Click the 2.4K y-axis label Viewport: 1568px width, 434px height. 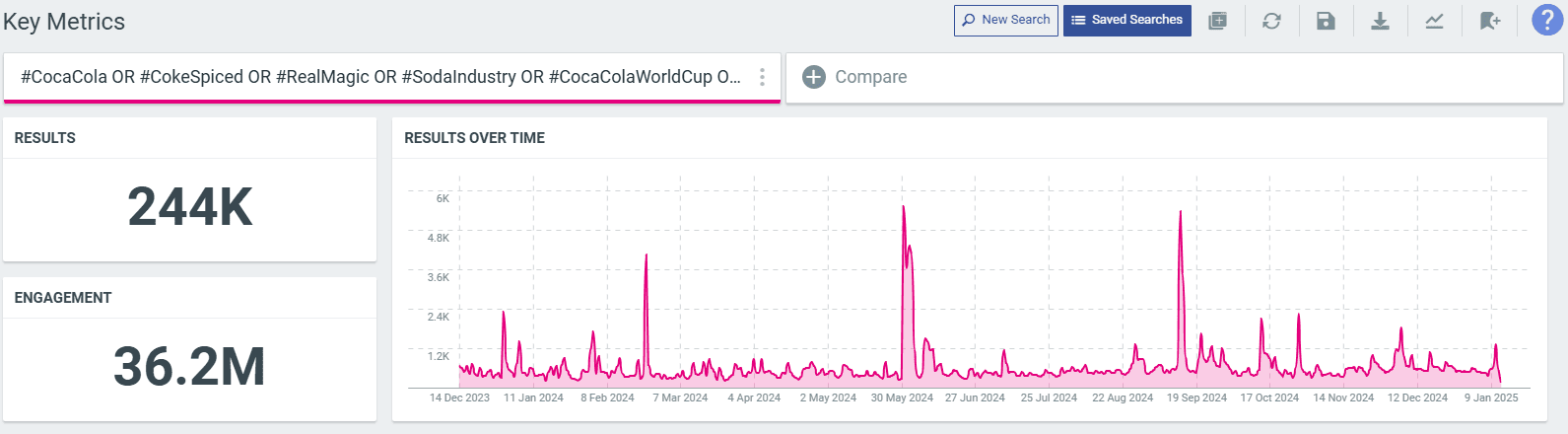coord(439,318)
